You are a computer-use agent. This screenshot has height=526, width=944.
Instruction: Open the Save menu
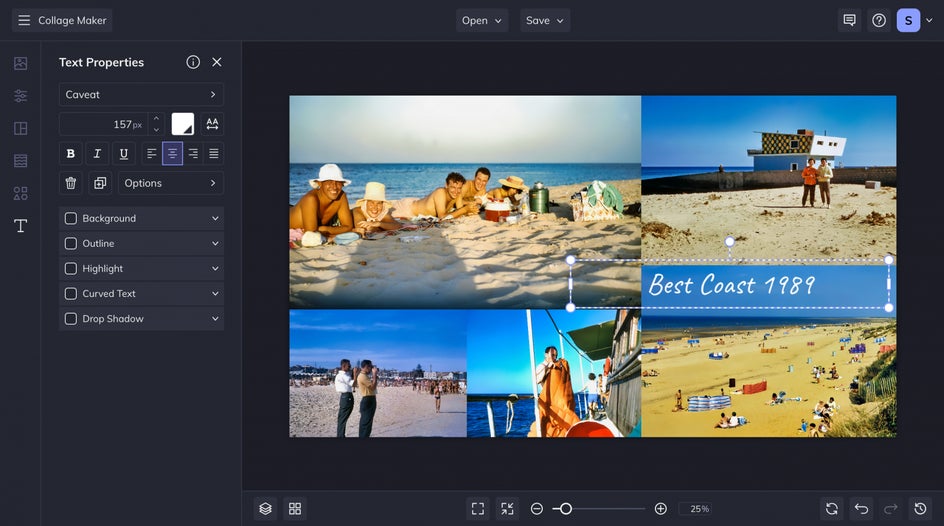pyautogui.click(x=545, y=20)
